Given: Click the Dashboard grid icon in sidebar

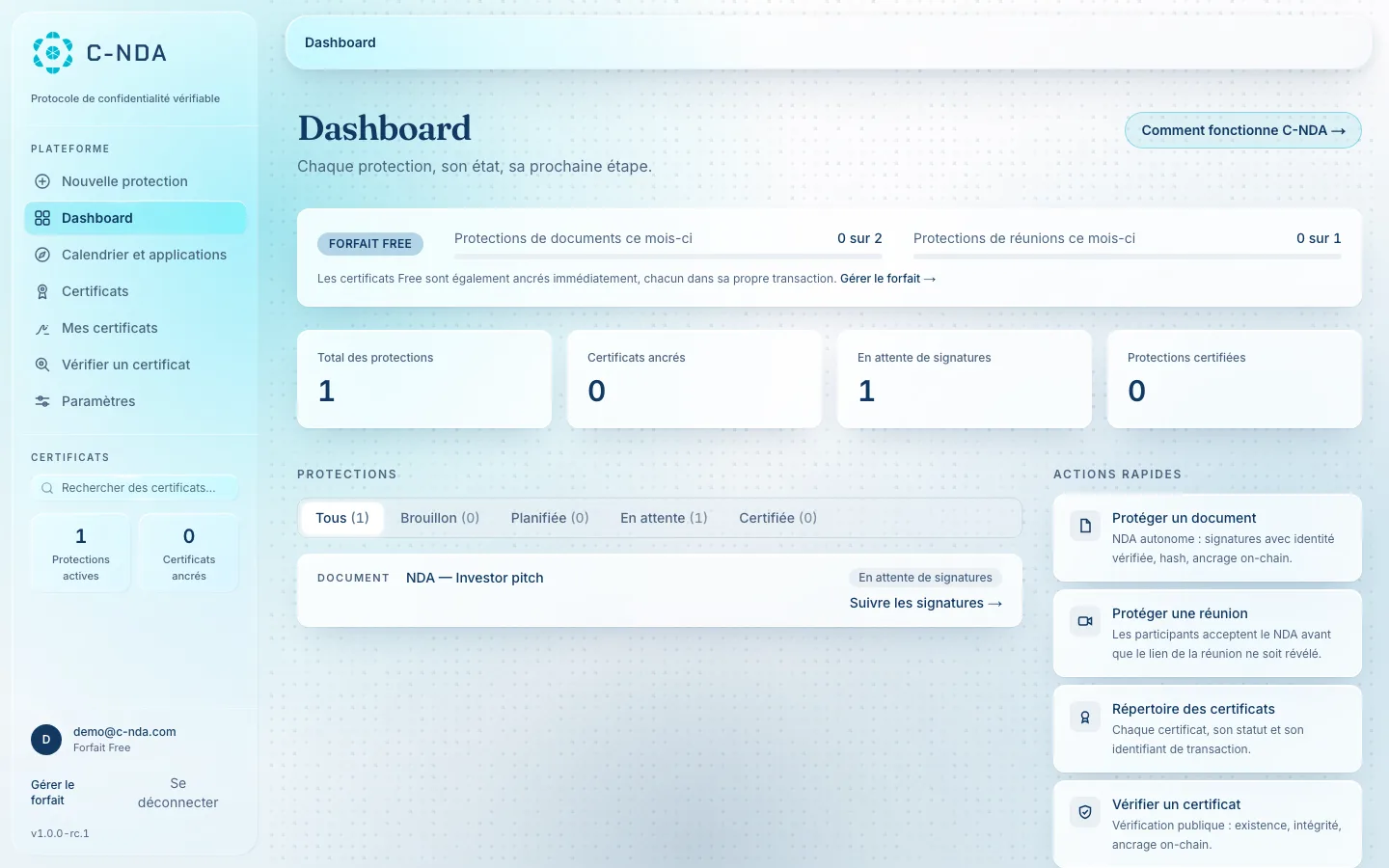Looking at the screenshot, I should click(x=42, y=218).
